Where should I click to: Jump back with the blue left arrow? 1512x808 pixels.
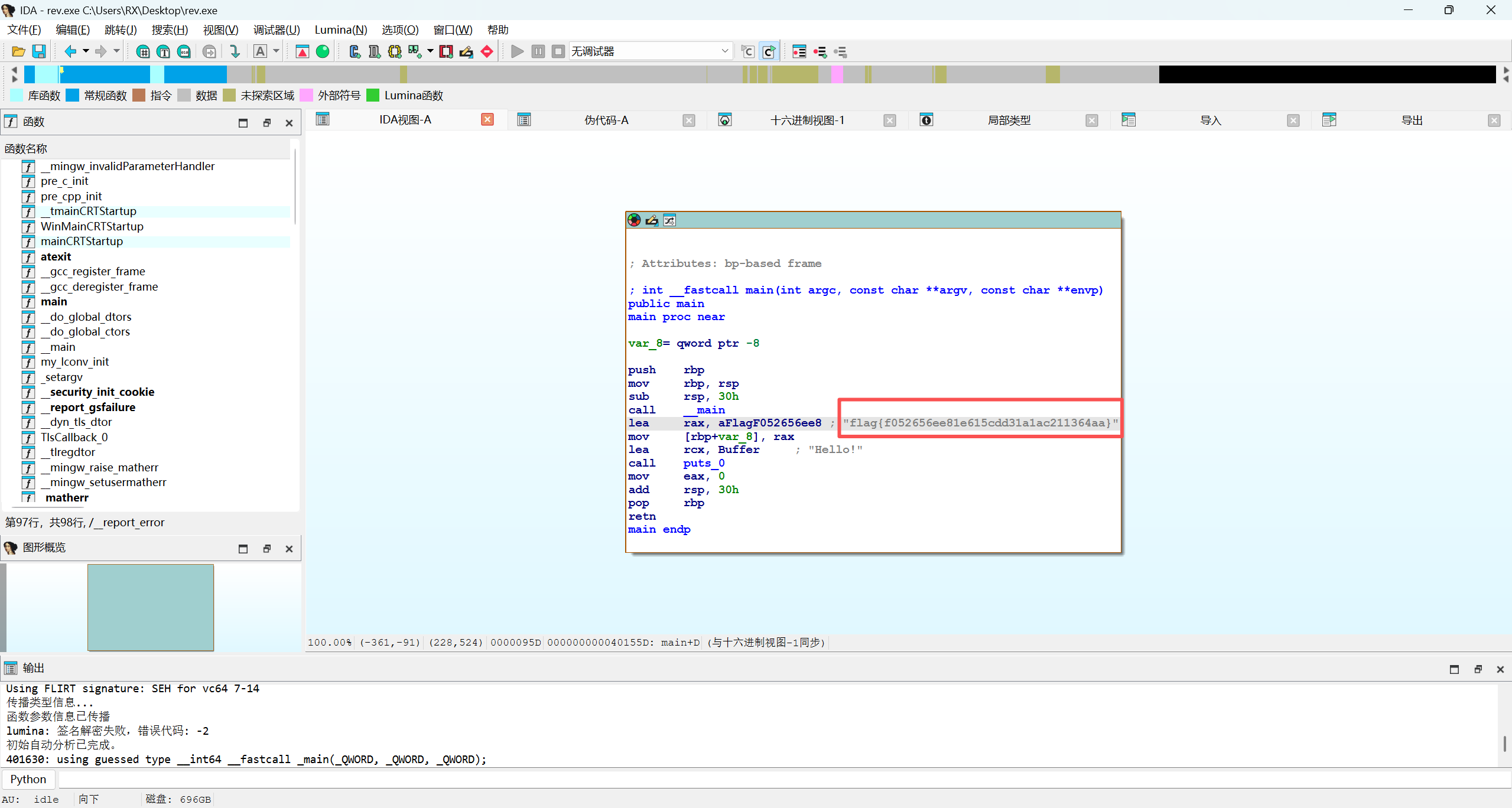(70, 51)
